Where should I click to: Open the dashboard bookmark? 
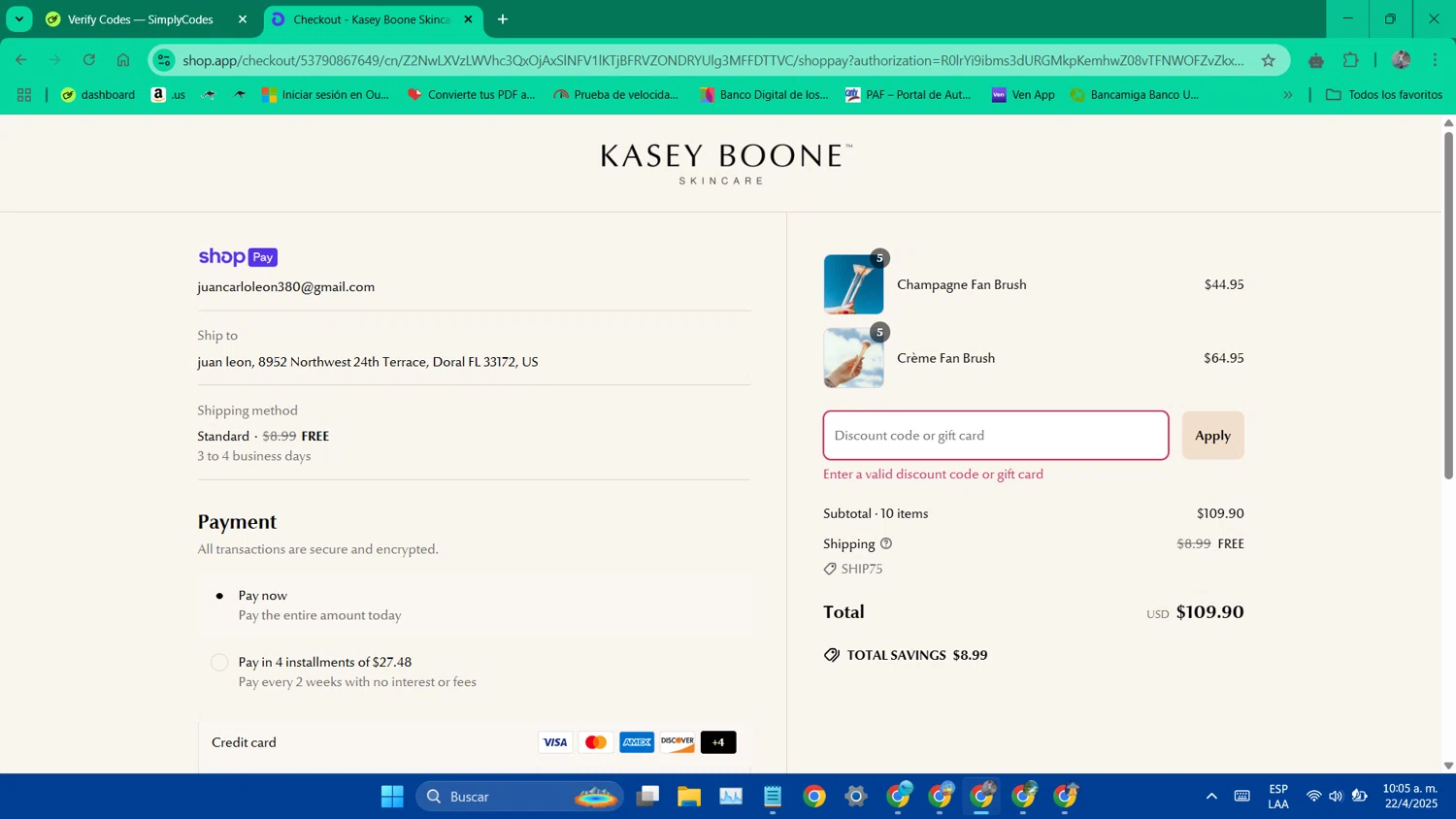(x=98, y=95)
